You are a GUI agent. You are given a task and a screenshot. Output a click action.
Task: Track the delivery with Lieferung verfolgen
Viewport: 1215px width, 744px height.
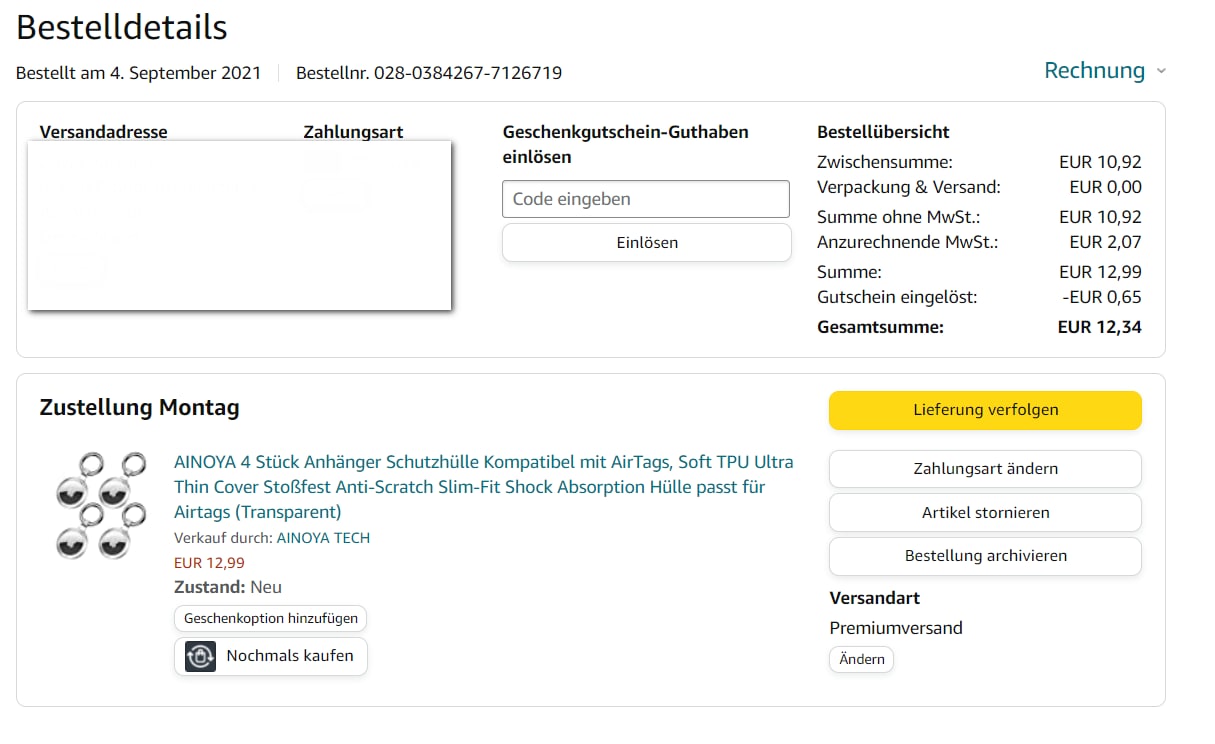pos(985,410)
